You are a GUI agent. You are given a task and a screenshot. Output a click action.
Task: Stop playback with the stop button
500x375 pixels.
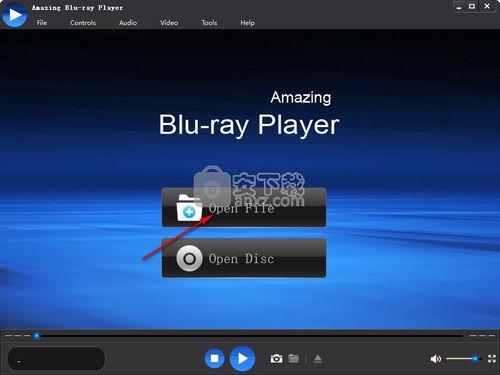coord(214,358)
